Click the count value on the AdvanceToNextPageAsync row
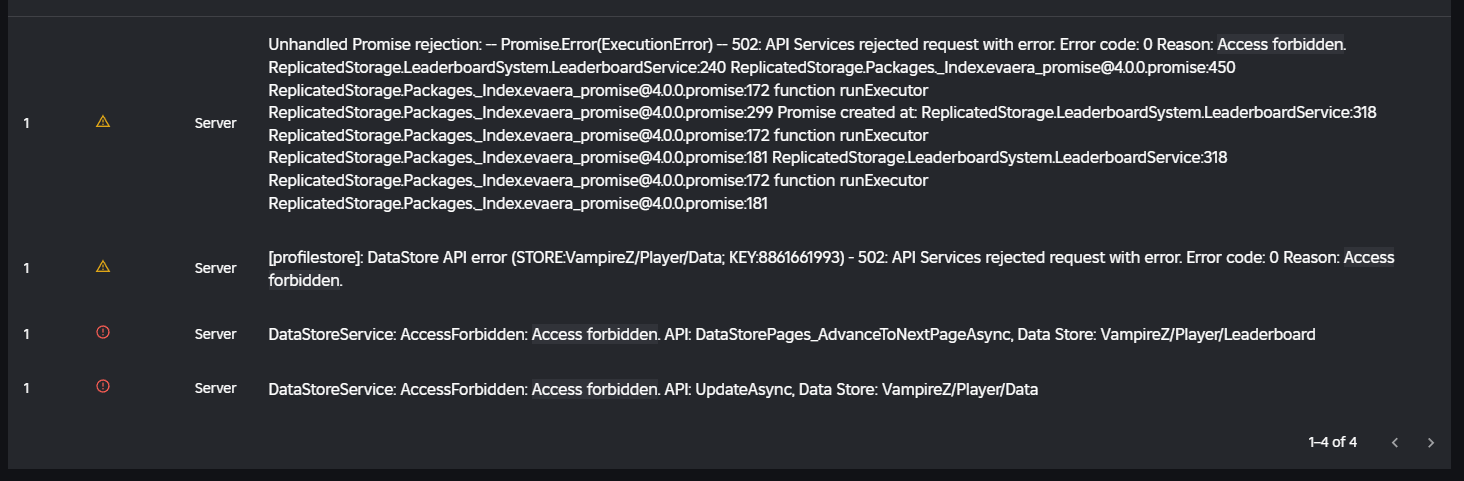The image size is (1464, 481). [27, 334]
